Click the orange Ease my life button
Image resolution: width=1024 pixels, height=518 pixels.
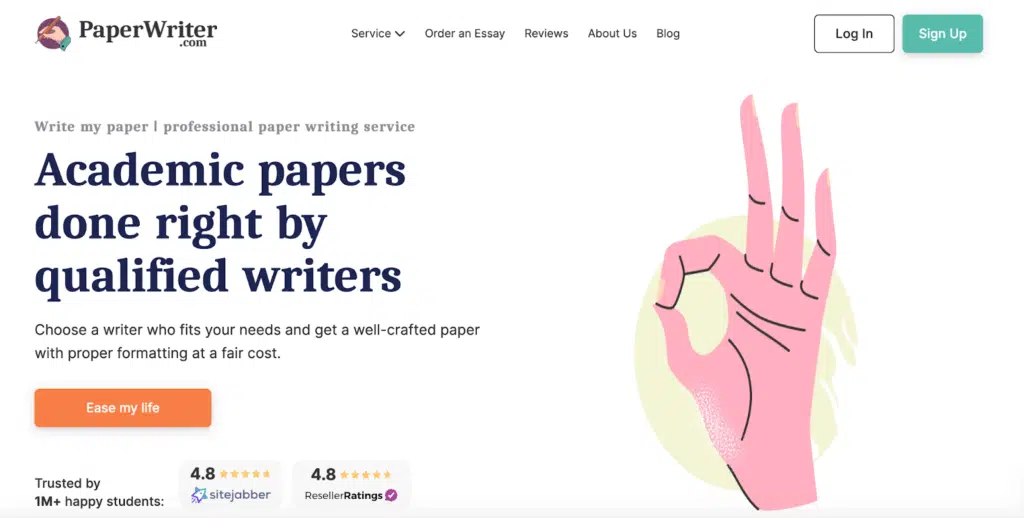click(x=123, y=408)
